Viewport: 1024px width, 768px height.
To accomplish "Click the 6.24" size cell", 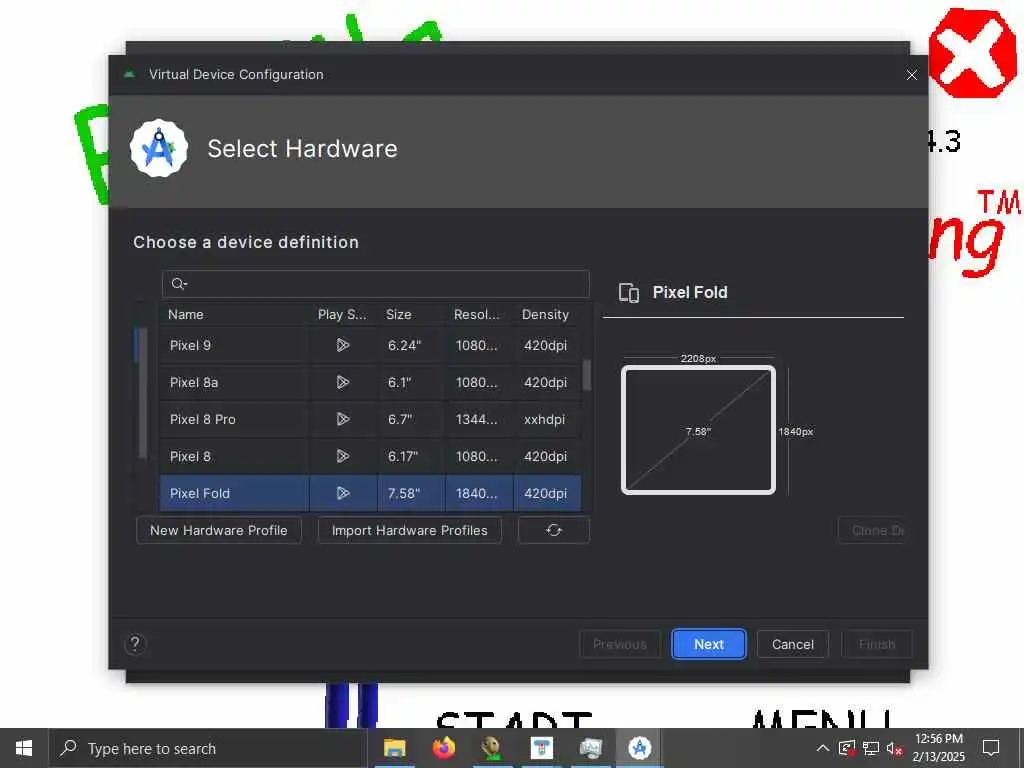I will point(411,345).
